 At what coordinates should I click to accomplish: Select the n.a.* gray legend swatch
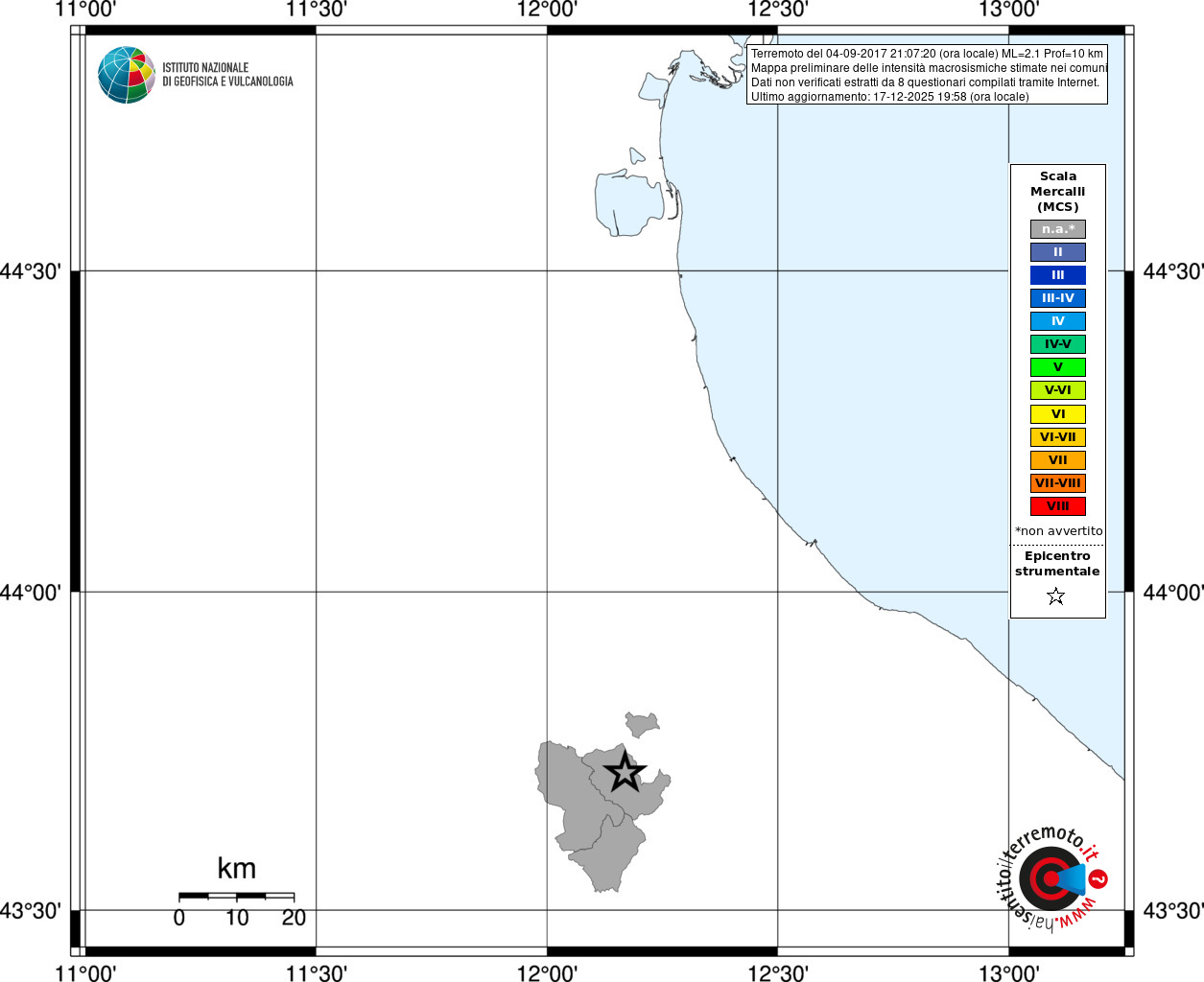(1058, 229)
